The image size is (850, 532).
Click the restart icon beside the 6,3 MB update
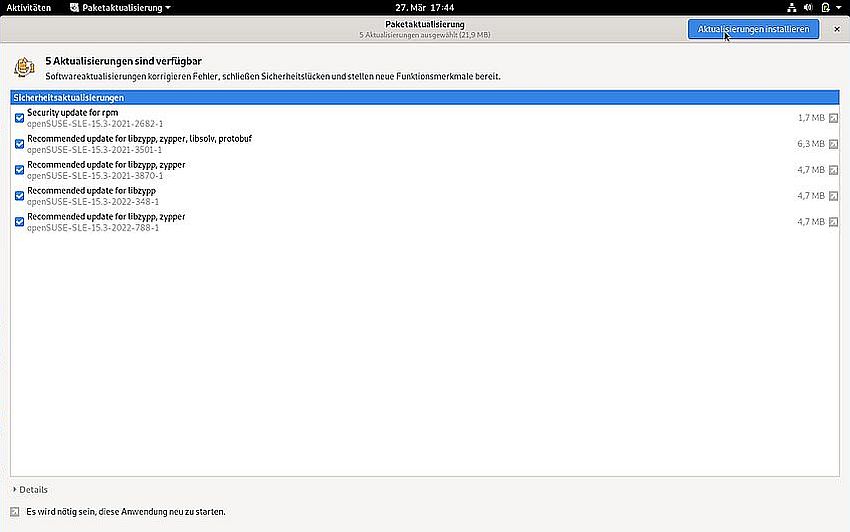point(833,144)
